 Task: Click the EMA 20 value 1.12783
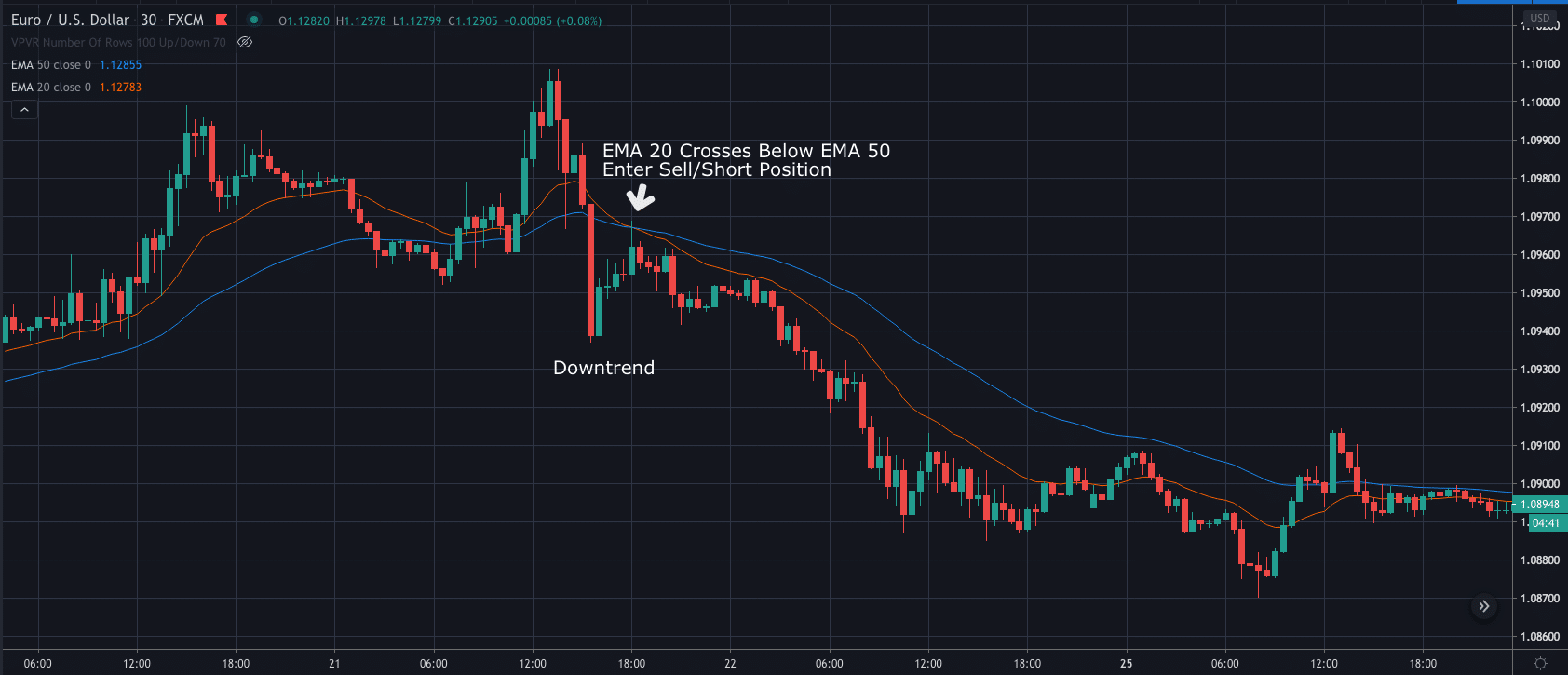[121, 87]
